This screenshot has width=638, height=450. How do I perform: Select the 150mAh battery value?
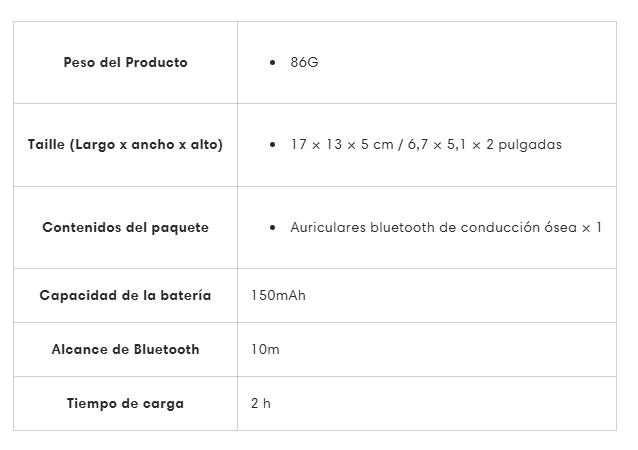(278, 295)
